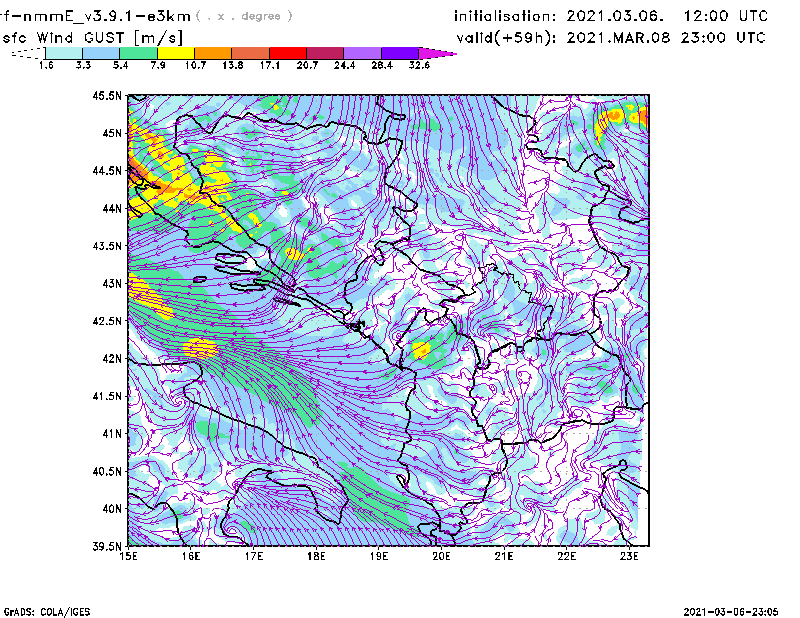800x618 pixels.
Task: Click the dashed white legend arrow
Action: (28, 53)
